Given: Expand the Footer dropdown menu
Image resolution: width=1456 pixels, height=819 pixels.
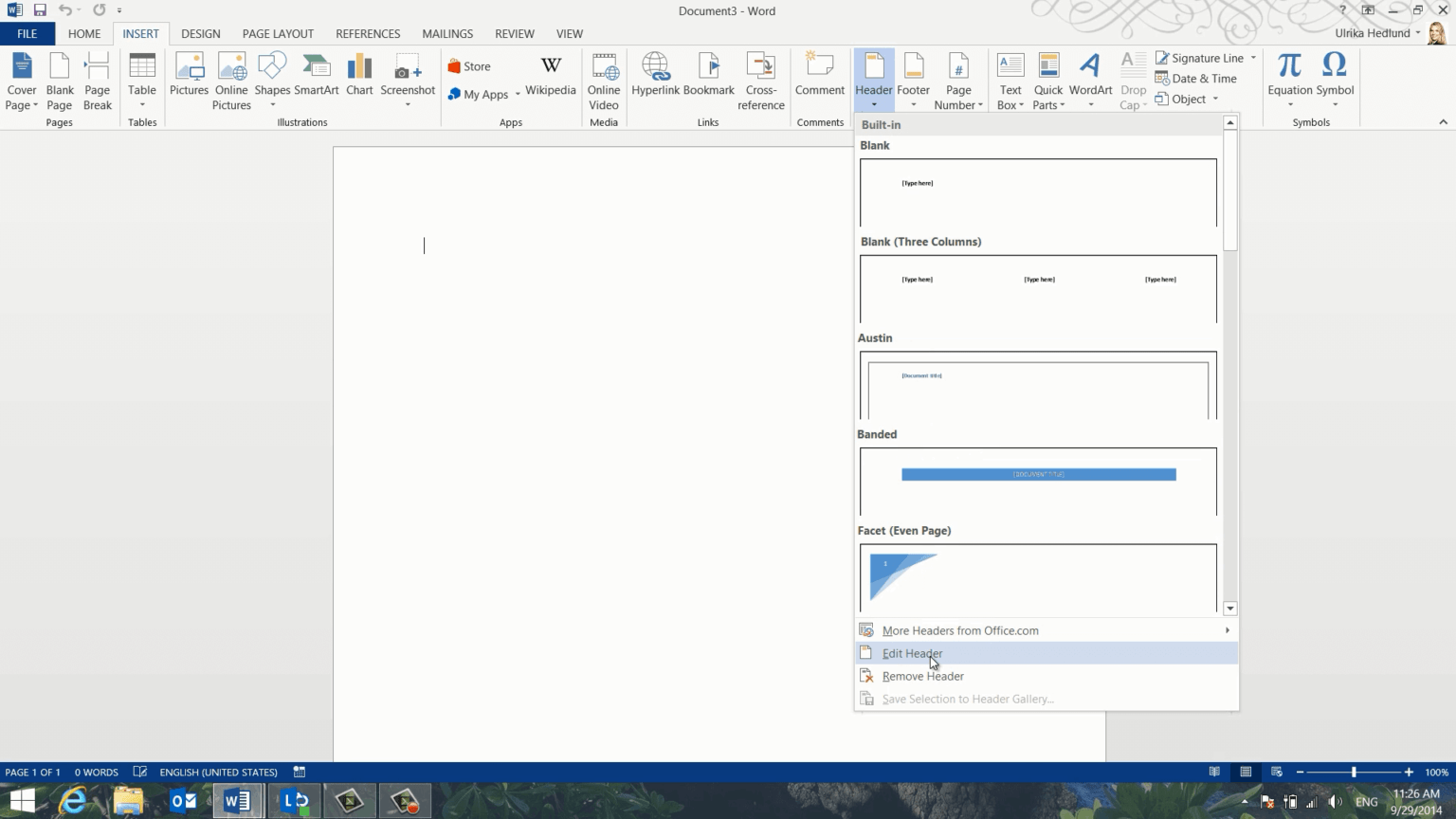Looking at the screenshot, I should (x=913, y=104).
